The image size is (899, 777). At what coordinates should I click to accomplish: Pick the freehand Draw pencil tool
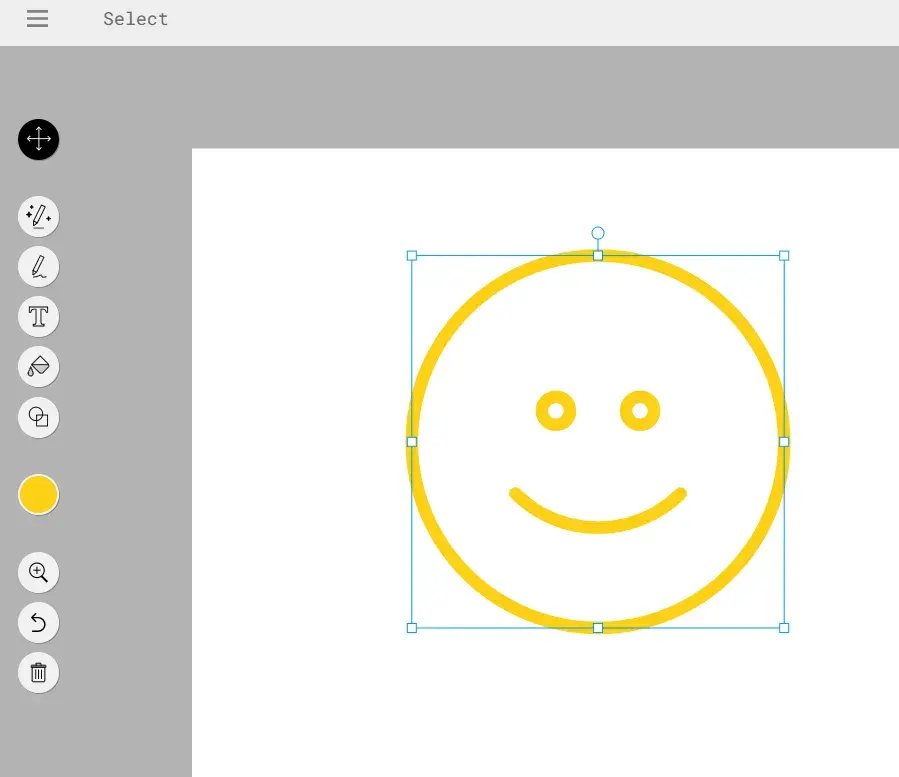point(38,267)
